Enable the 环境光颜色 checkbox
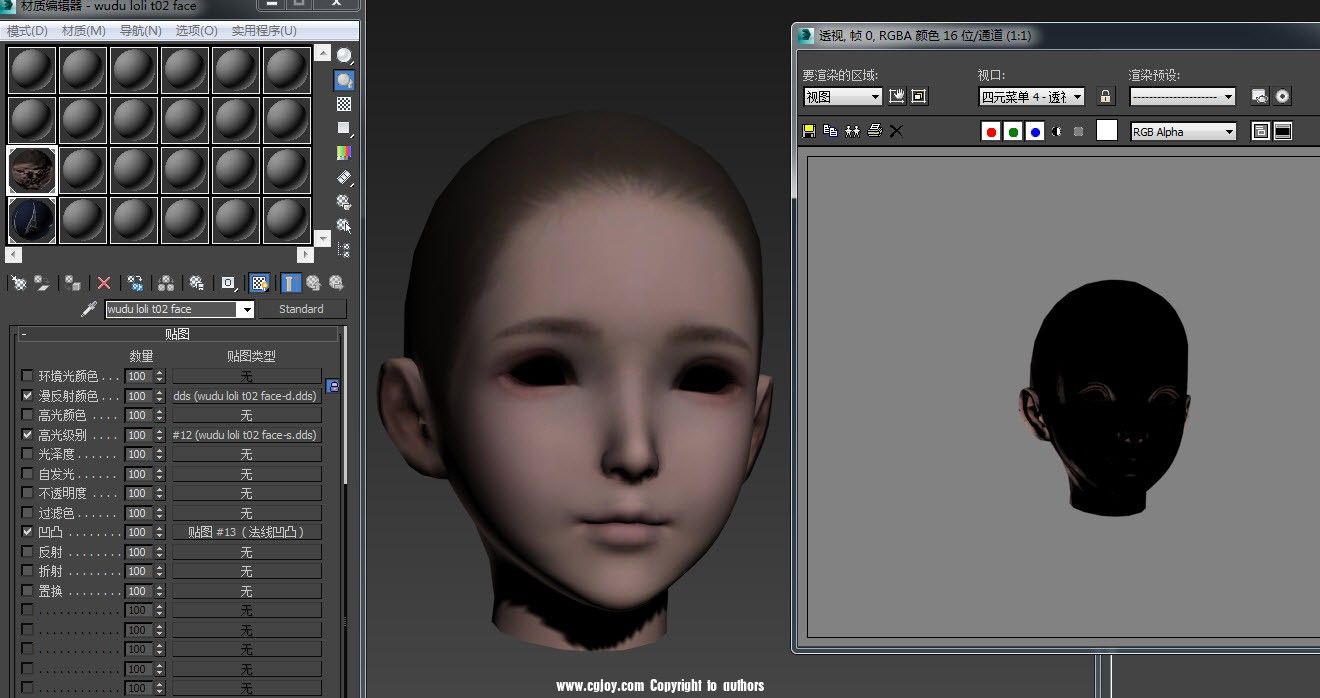This screenshot has height=698, width=1320. coord(26,376)
